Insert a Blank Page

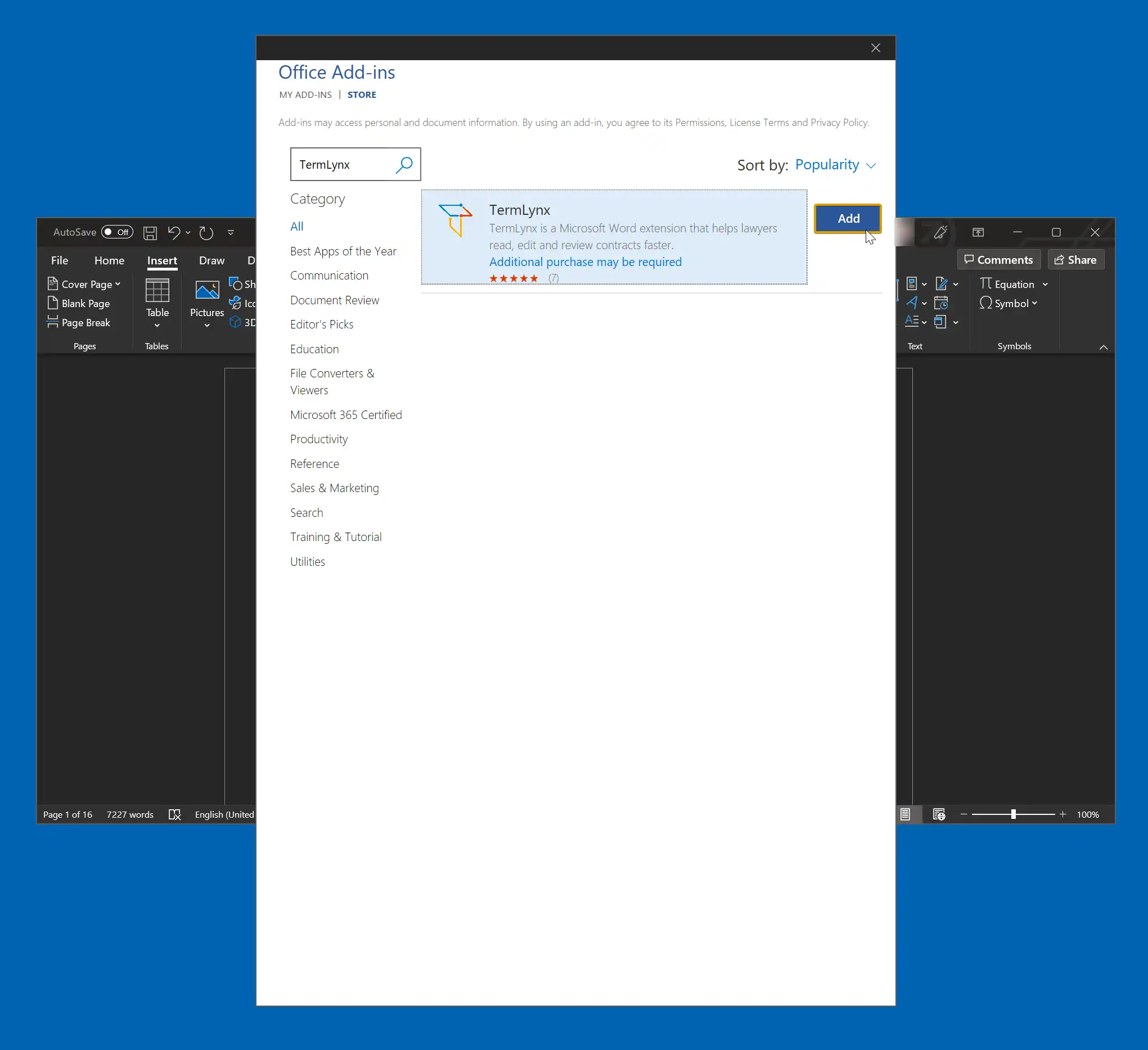pos(79,303)
